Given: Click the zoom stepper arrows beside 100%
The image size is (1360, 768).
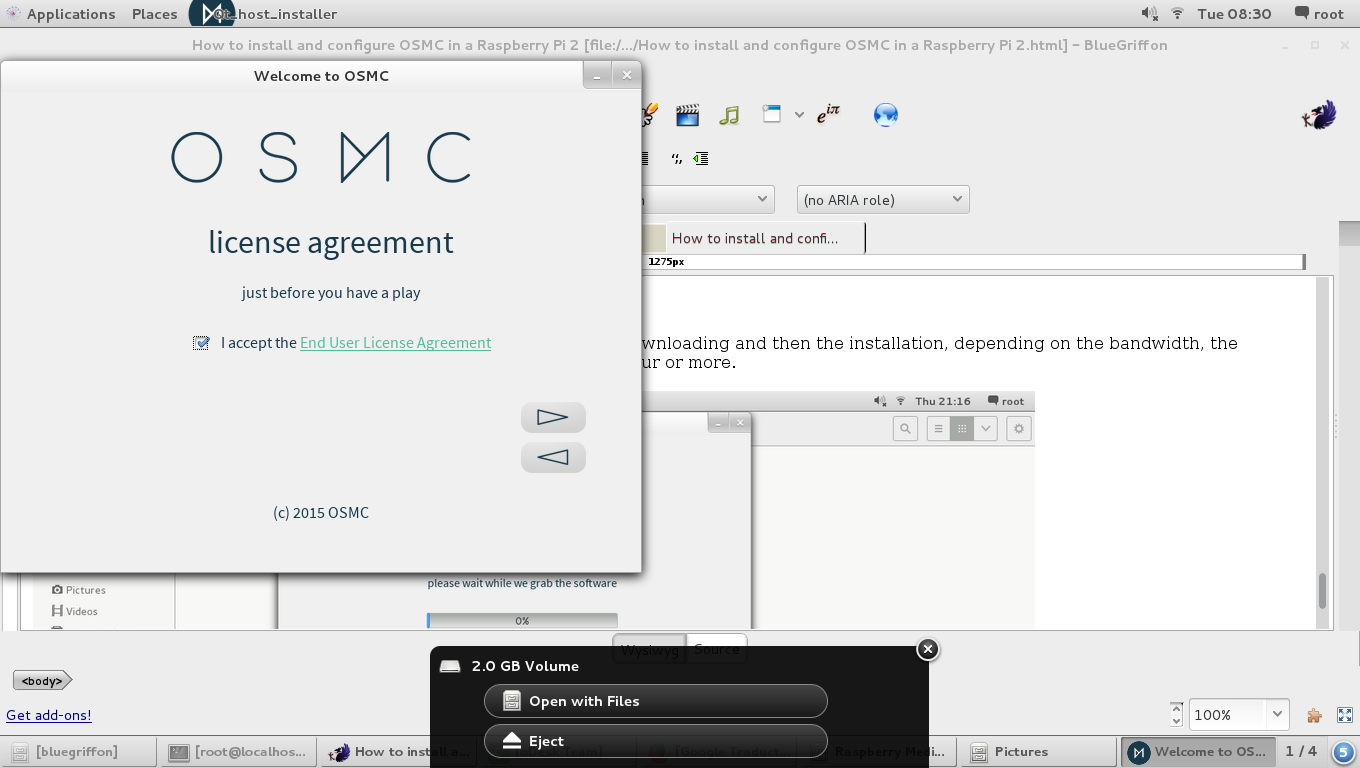Looking at the screenshot, I should pyautogui.click(x=1177, y=714).
